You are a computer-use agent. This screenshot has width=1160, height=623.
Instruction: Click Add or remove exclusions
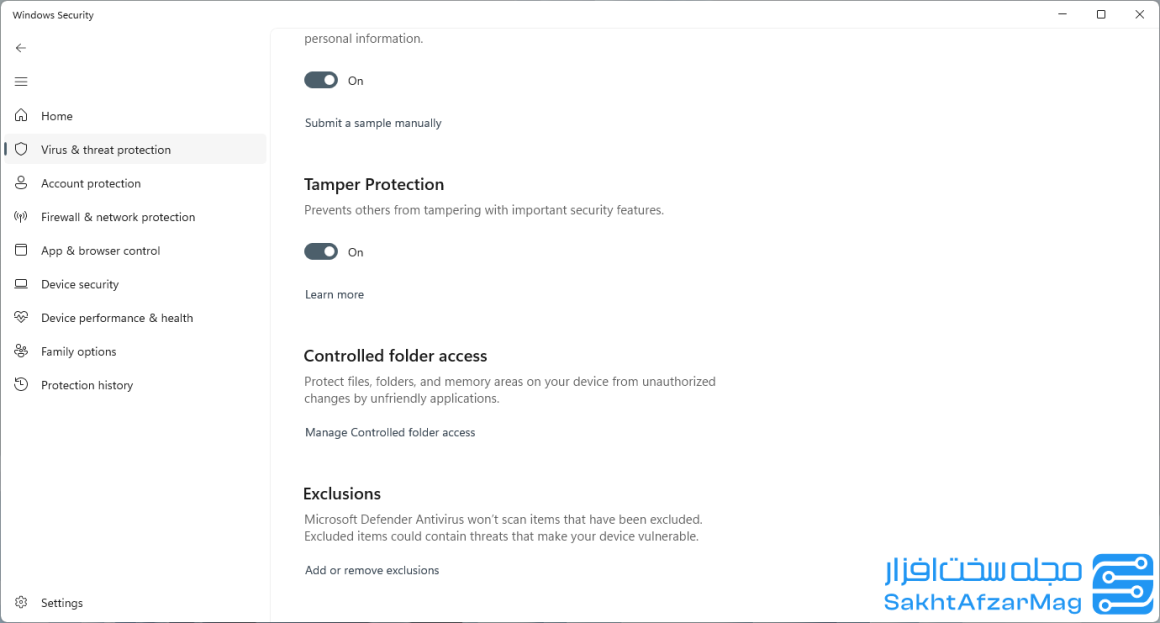pos(372,570)
